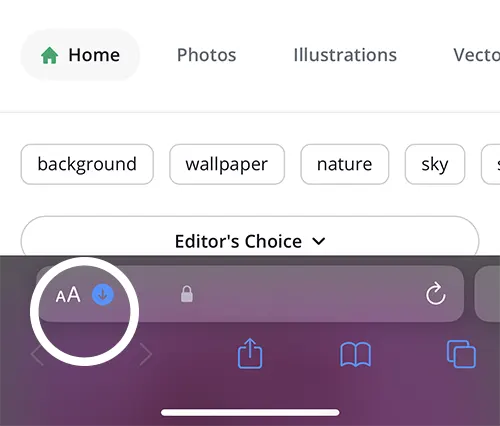The height and width of the screenshot is (426, 500).
Task: Open the Safari AA page settings menu
Action: (68, 295)
